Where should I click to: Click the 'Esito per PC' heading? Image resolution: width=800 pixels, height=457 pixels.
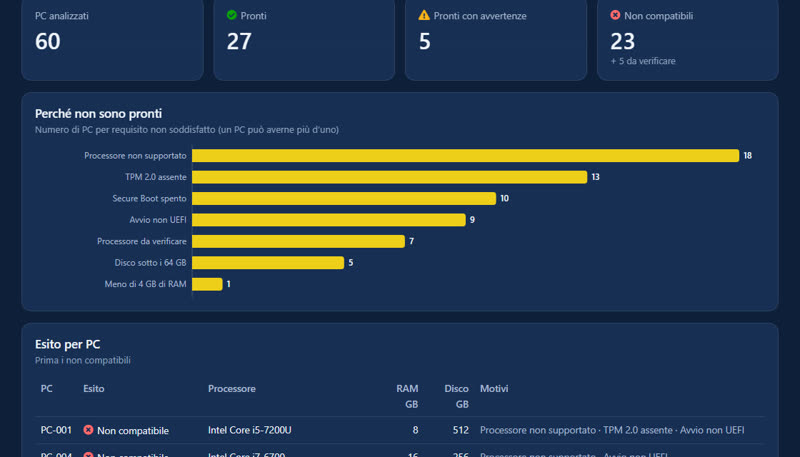[x=67, y=344]
